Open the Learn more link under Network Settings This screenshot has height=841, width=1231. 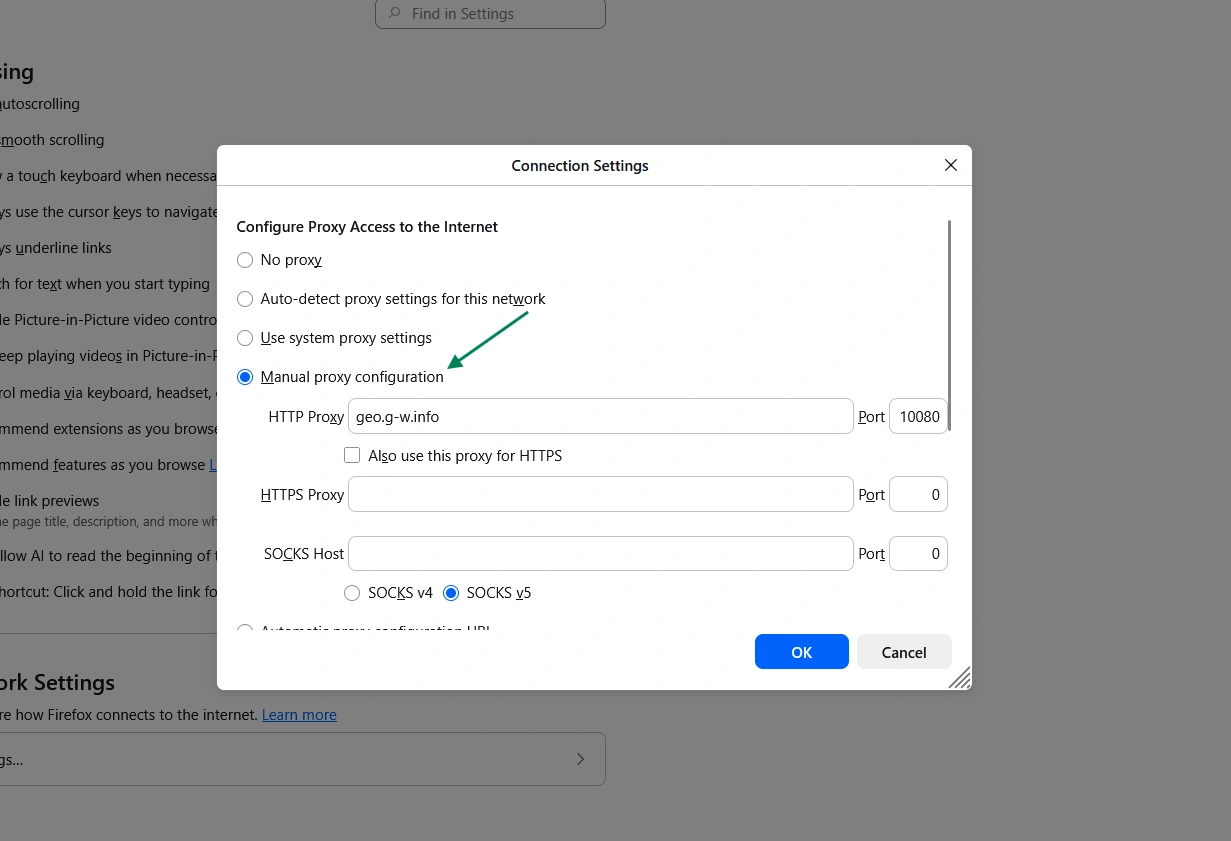pyautogui.click(x=299, y=715)
